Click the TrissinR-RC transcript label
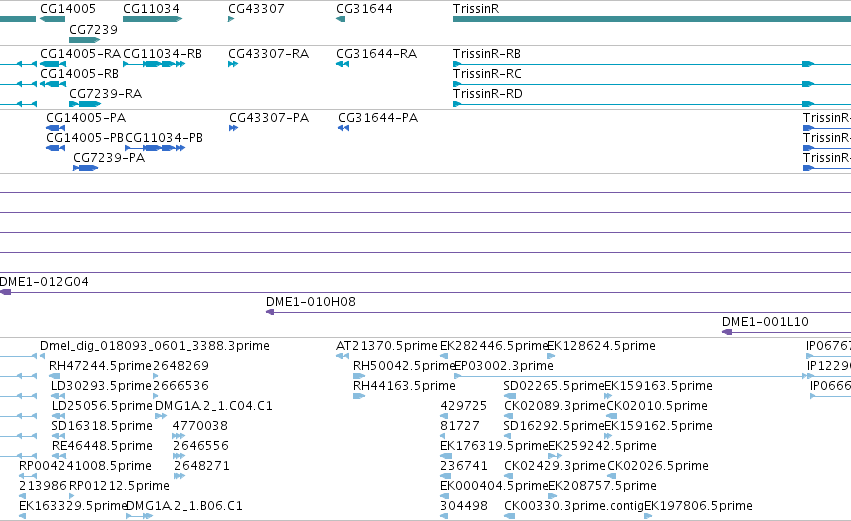 tap(487, 74)
